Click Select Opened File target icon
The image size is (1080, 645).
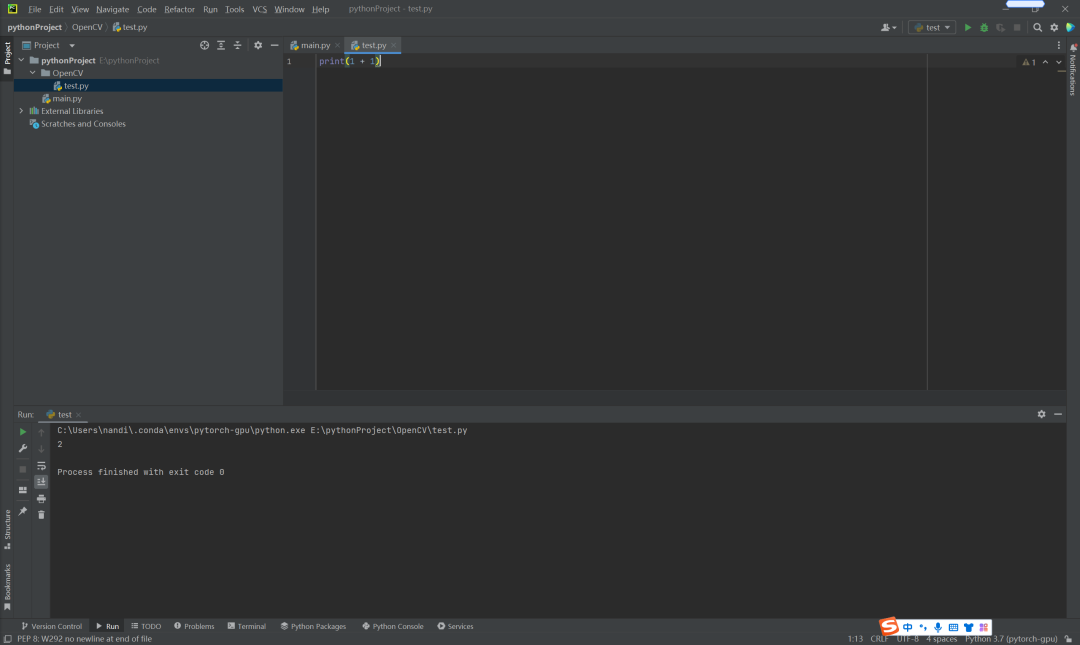click(x=205, y=45)
